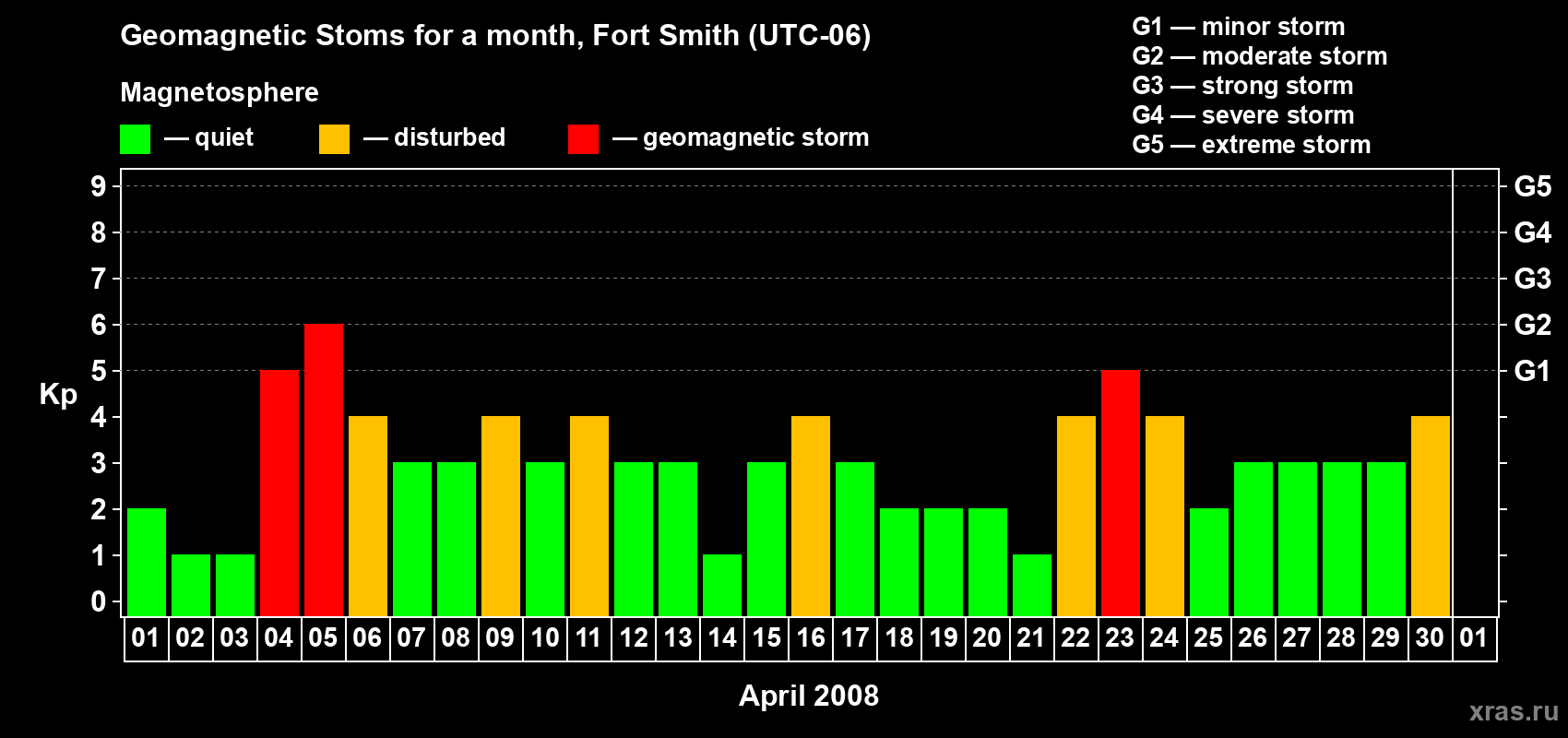This screenshot has width=1568, height=738.
Task: Select the green bar for April 10
Action: click(x=545, y=540)
